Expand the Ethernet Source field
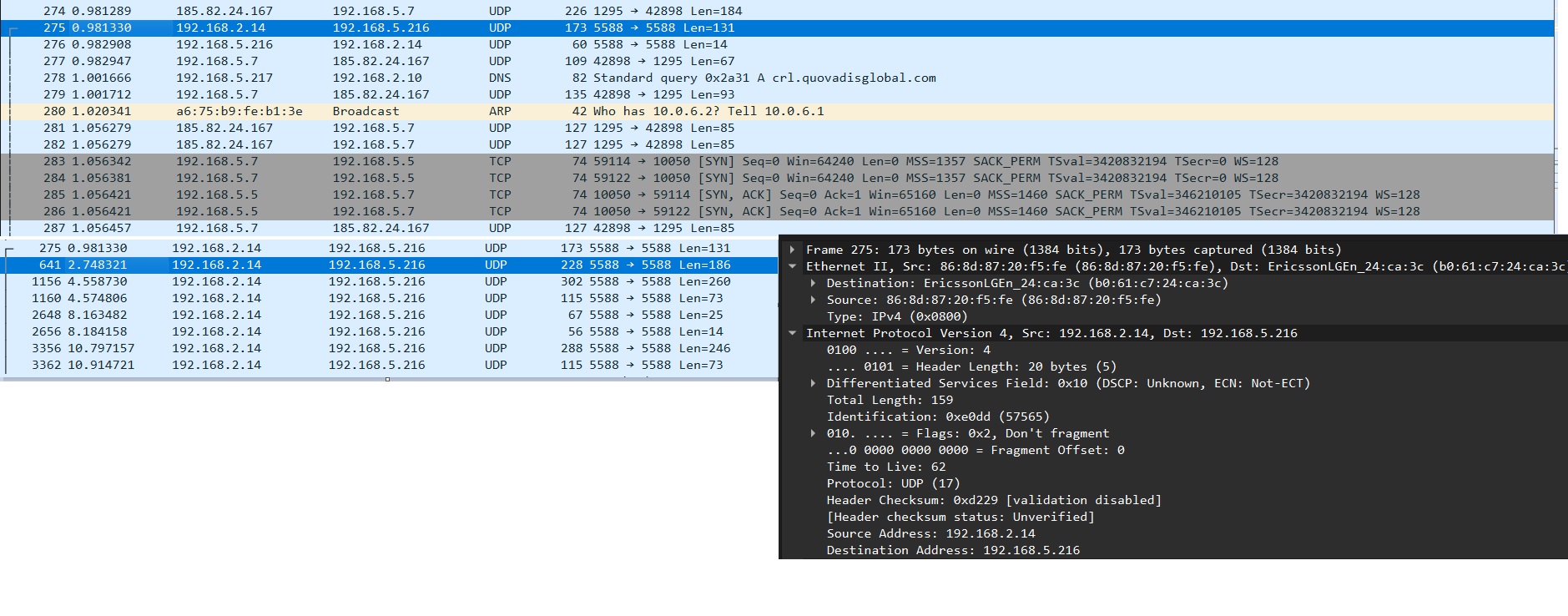This screenshot has height=616, width=1568. point(813,300)
